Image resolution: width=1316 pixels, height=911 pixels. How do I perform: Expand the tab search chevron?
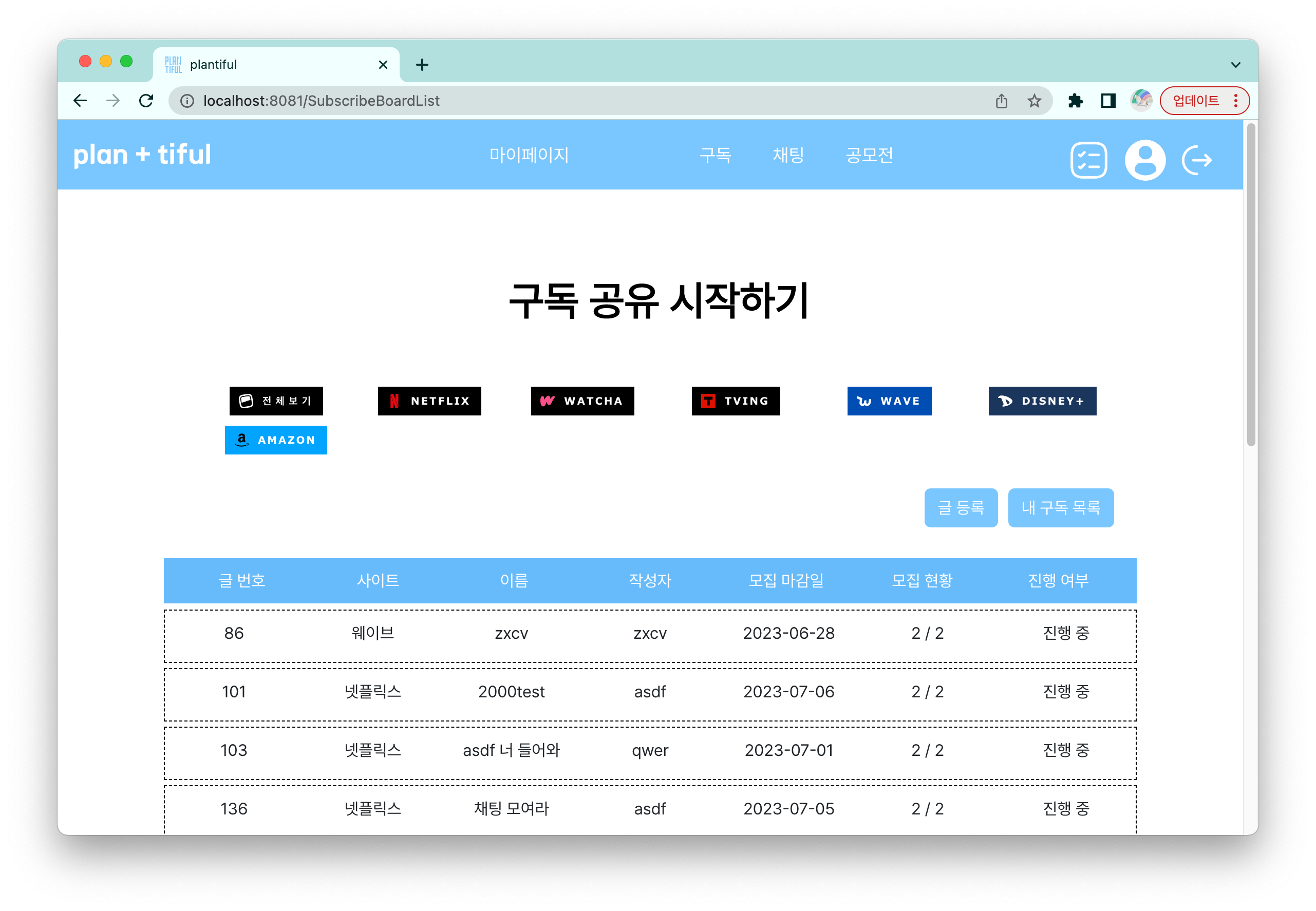pos(1235,65)
